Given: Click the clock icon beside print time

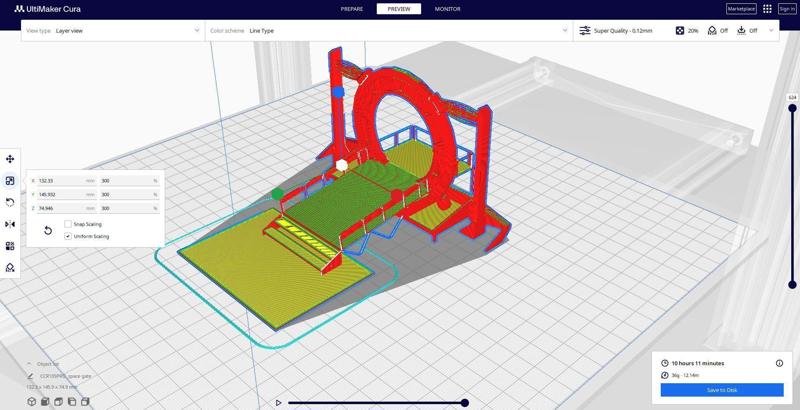Looking at the screenshot, I should click(x=665, y=363).
